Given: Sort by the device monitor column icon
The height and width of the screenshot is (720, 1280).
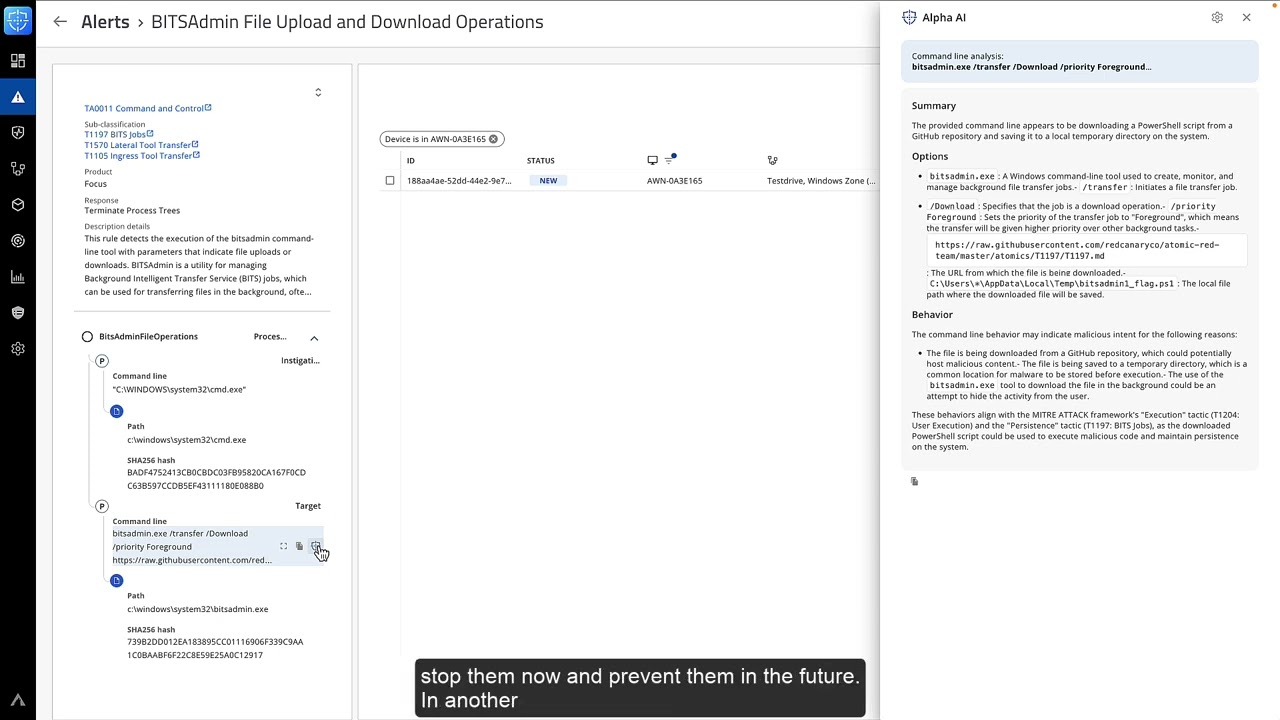Looking at the screenshot, I should 652,160.
